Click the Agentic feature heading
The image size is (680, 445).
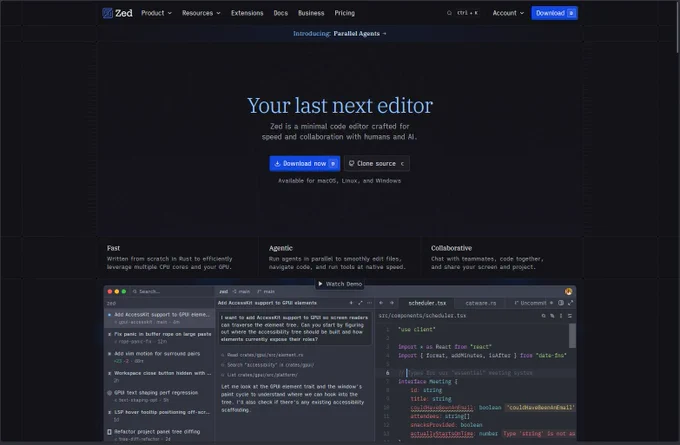pos(281,248)
